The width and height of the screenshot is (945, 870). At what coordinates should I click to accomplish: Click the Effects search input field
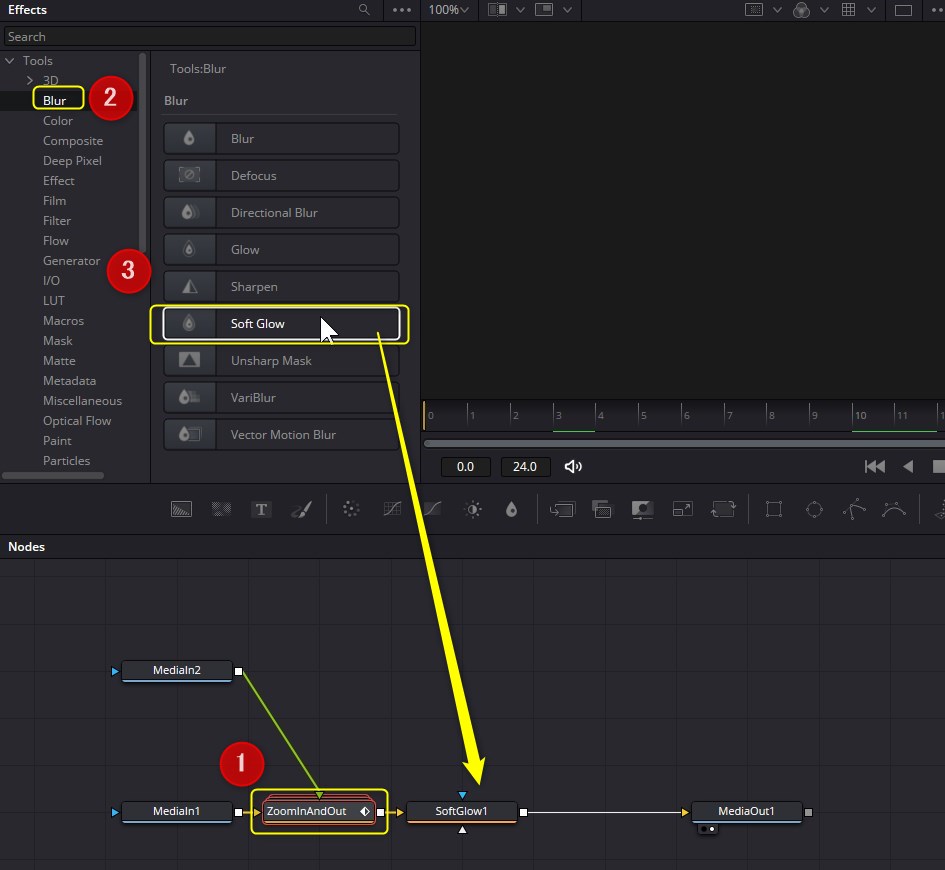click(x=210, y=37)
